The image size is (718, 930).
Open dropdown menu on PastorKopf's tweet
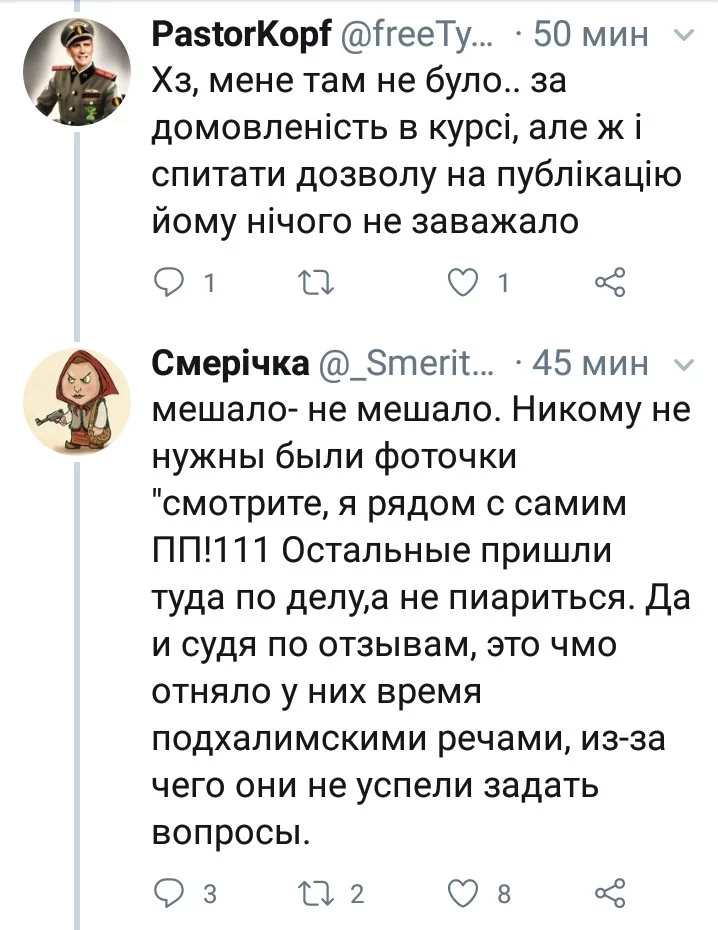685,37
